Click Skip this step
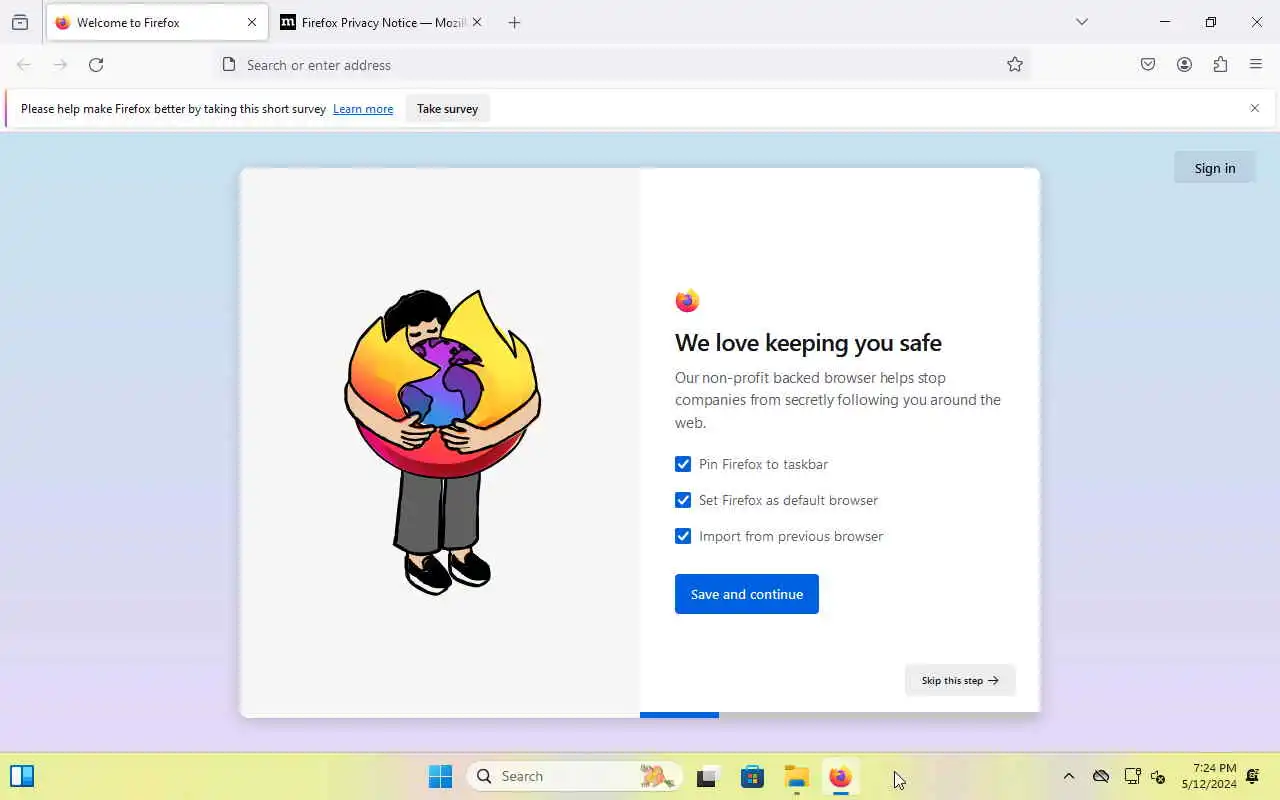Screen dimensions: 1280x800 tap(960, 680)
